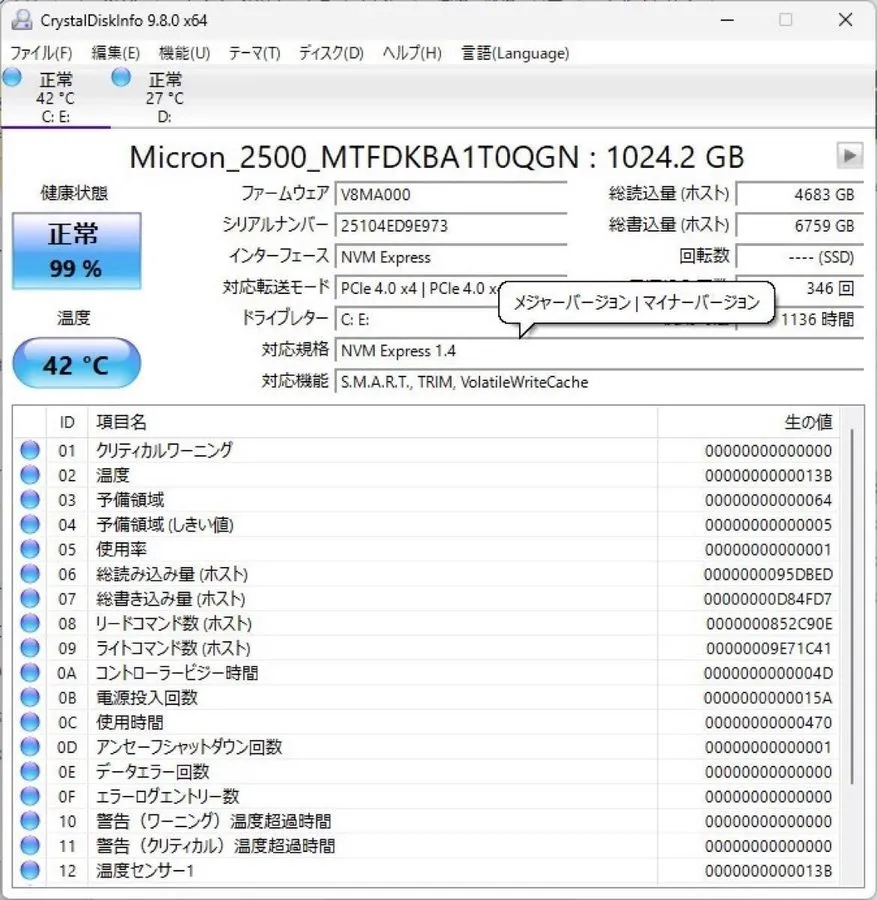Click the features field S.M.A.R.T., TRIM

[599, 382]
